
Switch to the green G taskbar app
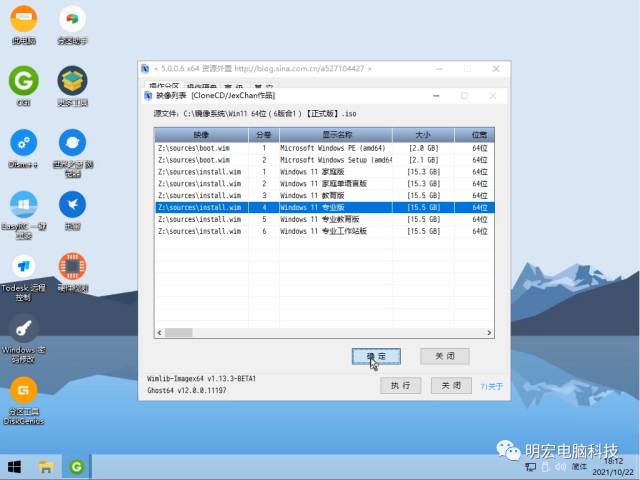(76, 467)
